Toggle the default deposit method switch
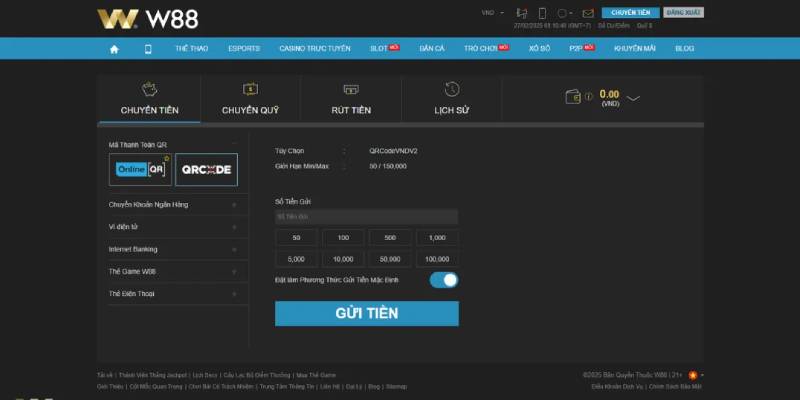Viewport: 800px width, 400px height. pyautogui.click(x=444, y=280)
